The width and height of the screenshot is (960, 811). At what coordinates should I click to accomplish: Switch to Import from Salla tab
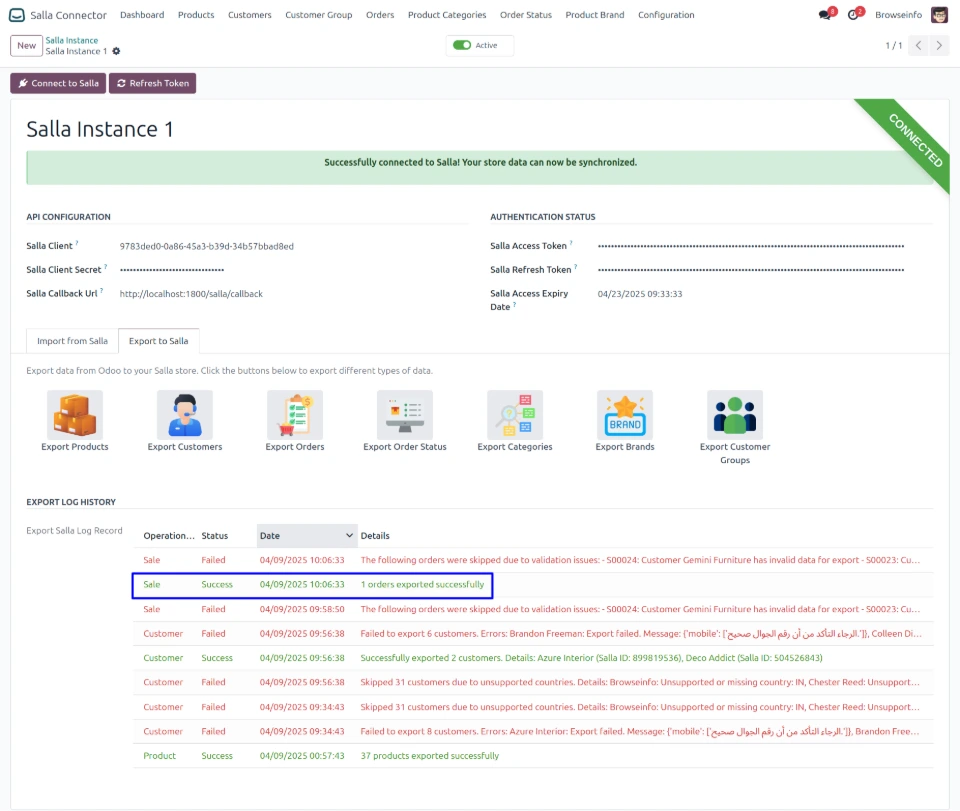coord(72,341)
